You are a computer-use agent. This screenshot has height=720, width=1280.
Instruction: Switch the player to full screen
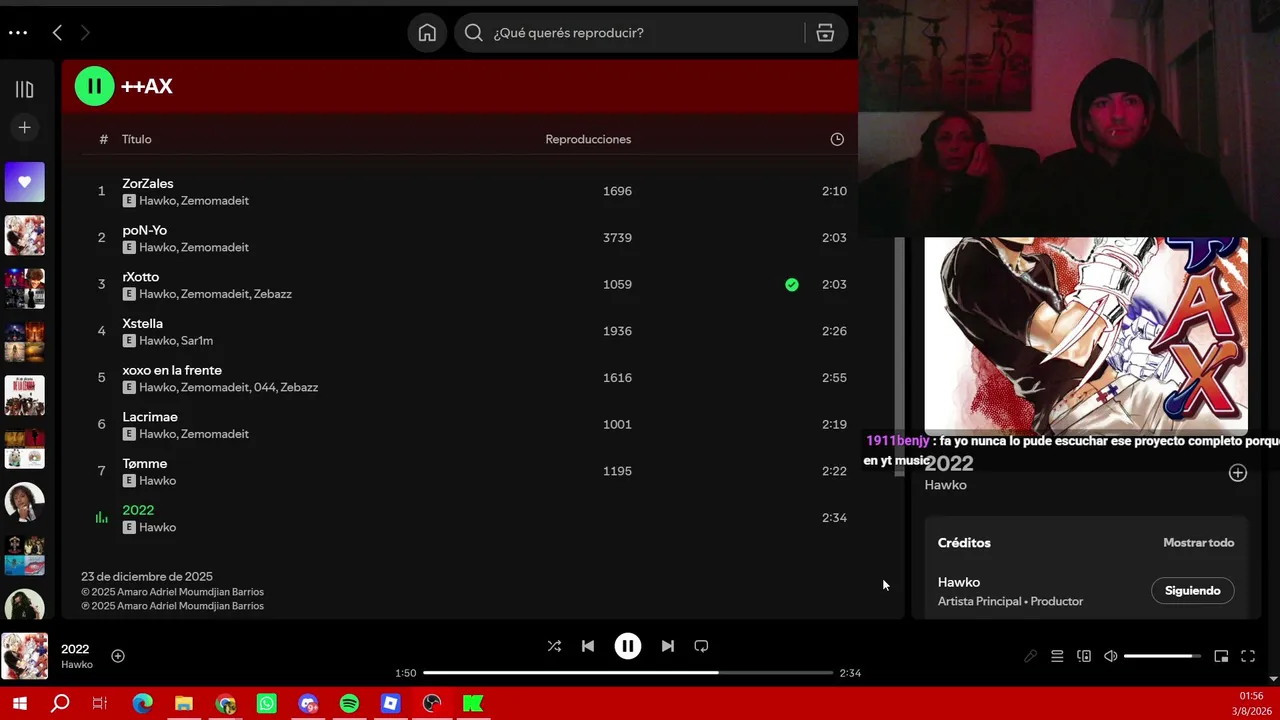click(x=1248, y=656)
